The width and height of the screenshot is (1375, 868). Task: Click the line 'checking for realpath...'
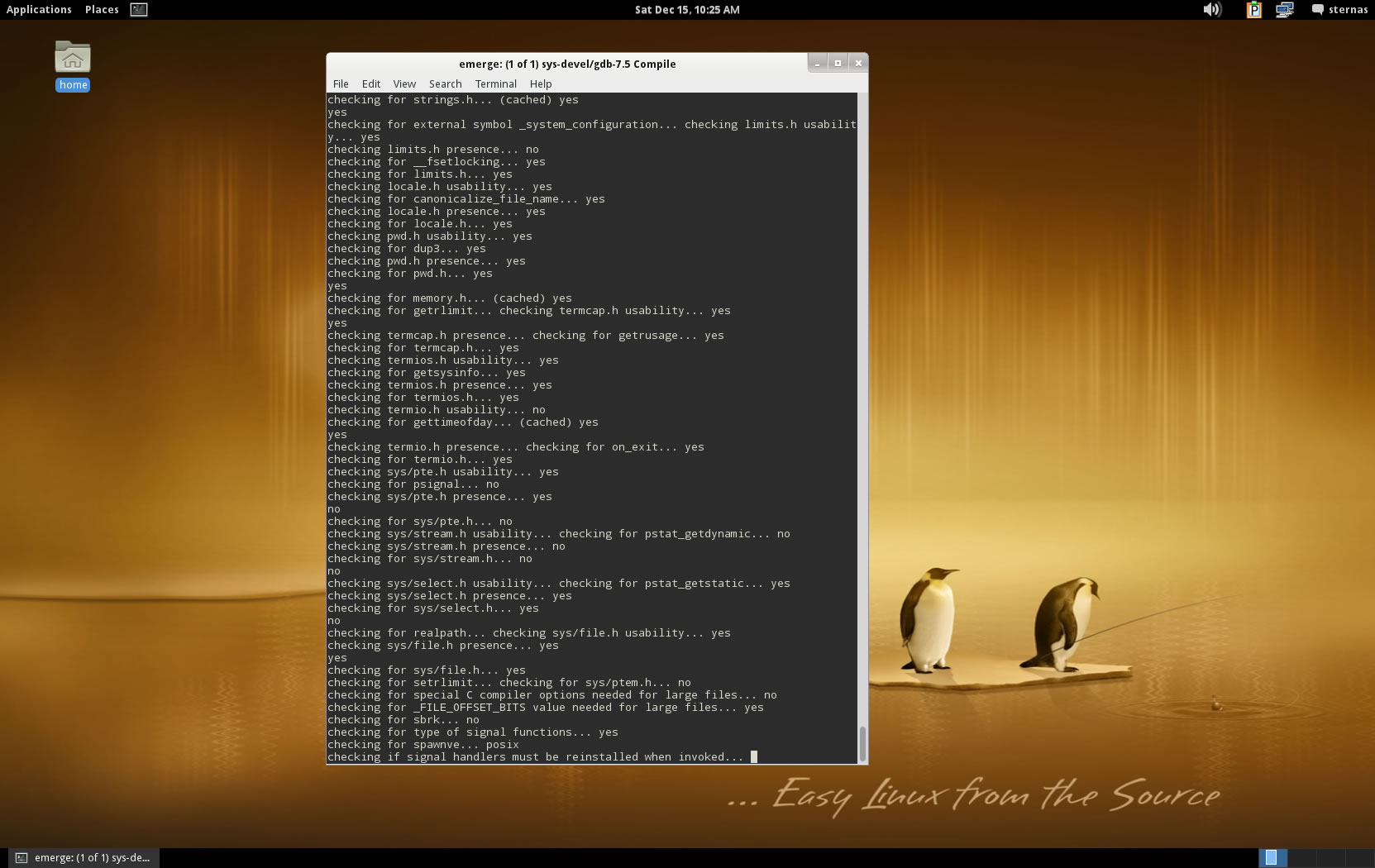529,632
